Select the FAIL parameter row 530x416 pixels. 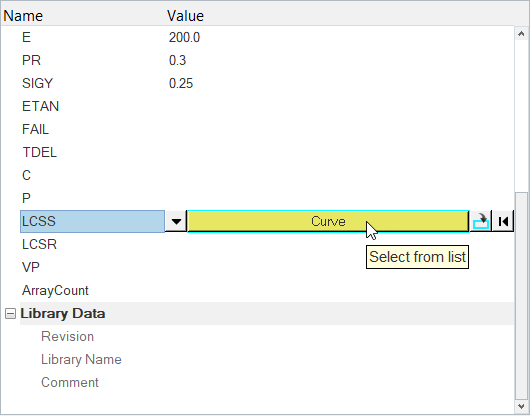(x=267, y=129)
